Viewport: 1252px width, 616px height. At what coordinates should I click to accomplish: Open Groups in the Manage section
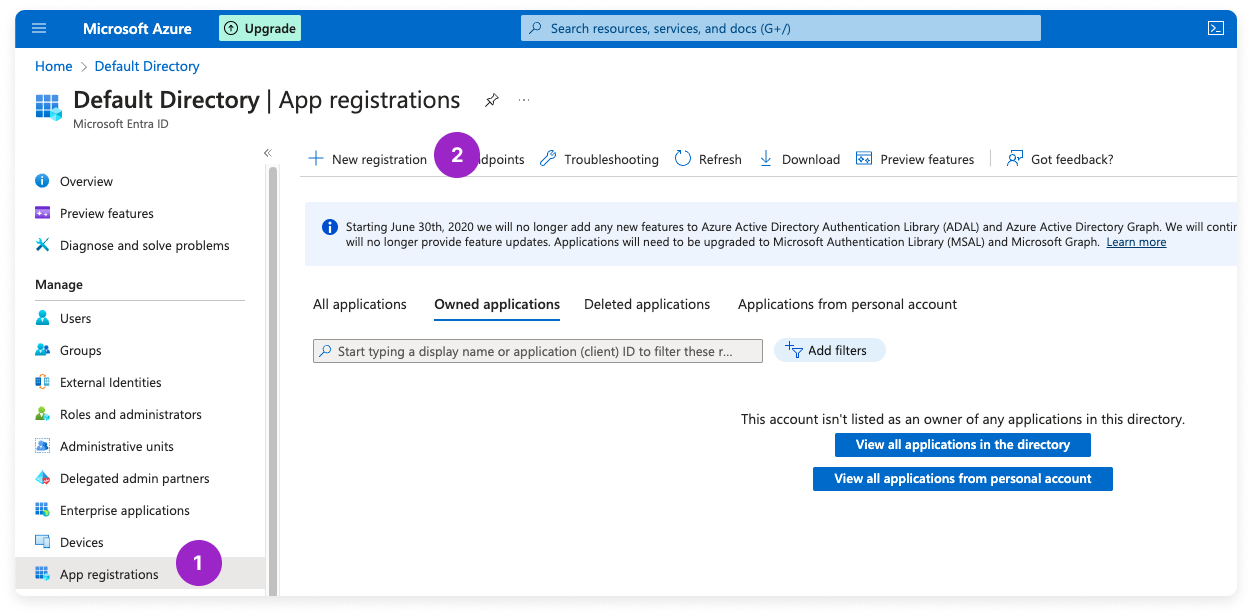[x=81, y=350]
